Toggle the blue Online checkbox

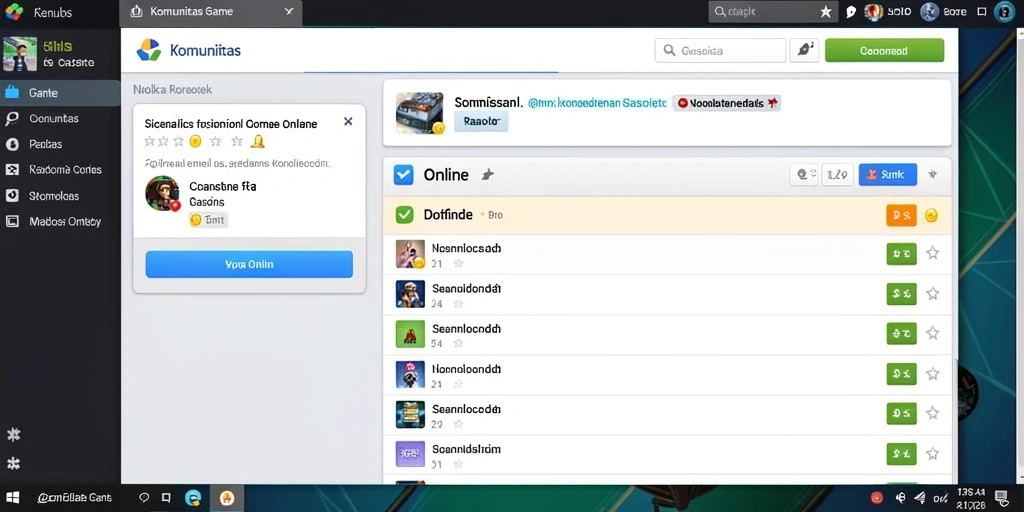pos(404,175)
